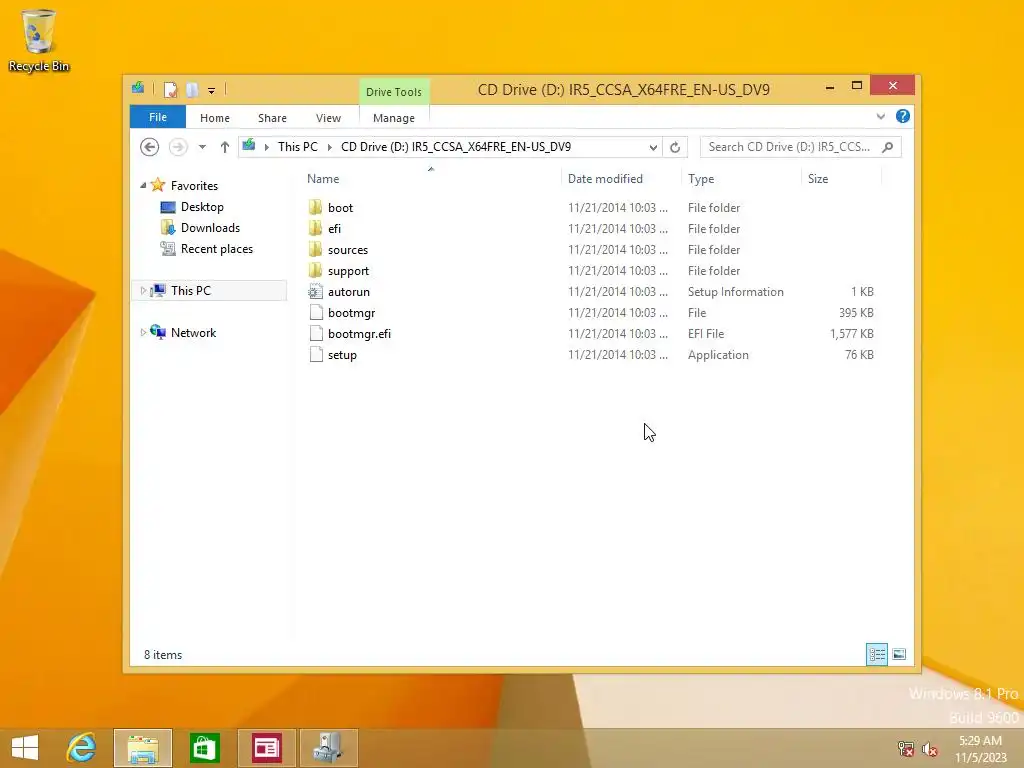1024x768 pixels.
Task: Open the Recycle Bin desktop icon
Action: pos(39,40)
